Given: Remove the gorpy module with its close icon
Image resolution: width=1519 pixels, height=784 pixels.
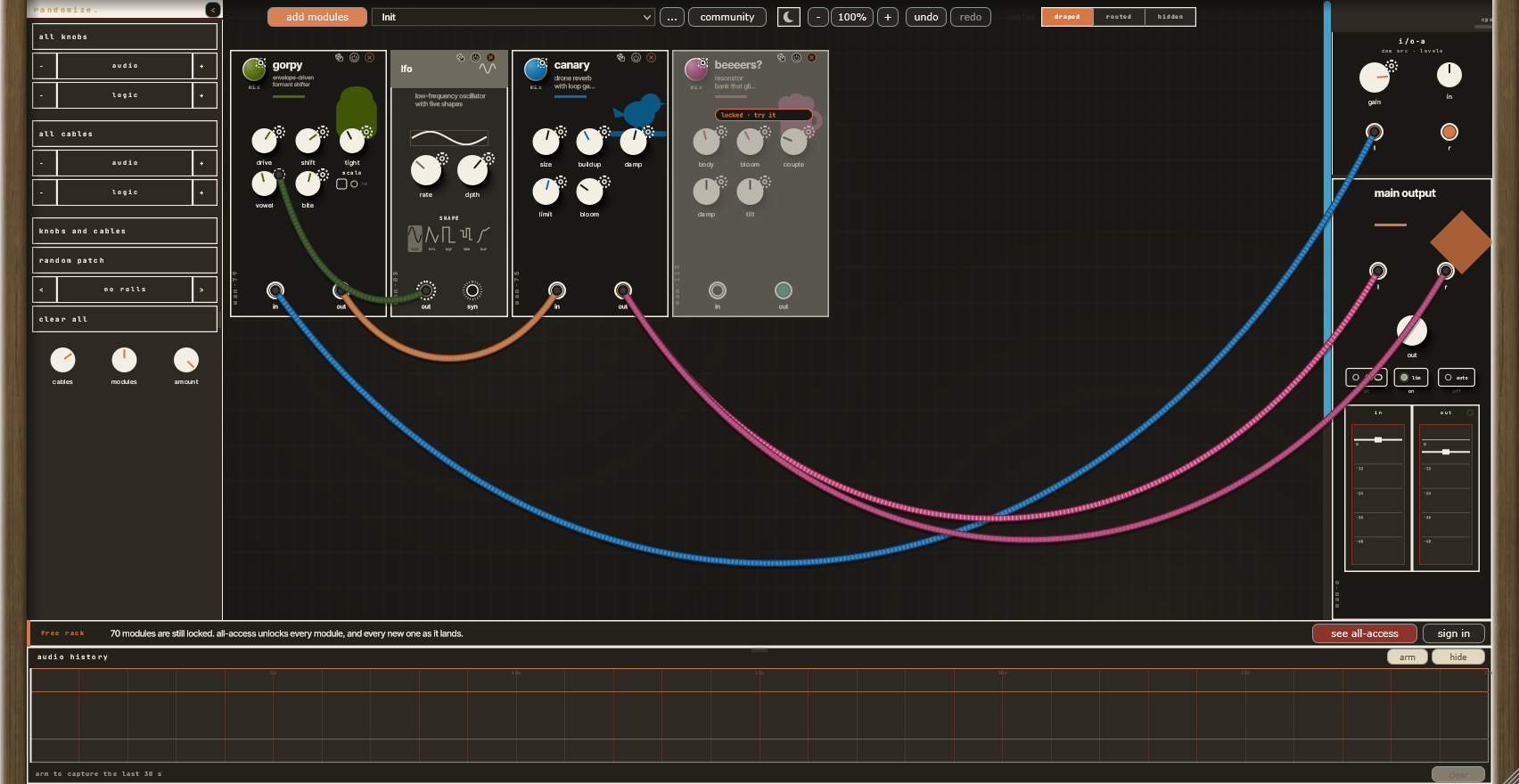Looking at the screenshot, I should [369, 58].
